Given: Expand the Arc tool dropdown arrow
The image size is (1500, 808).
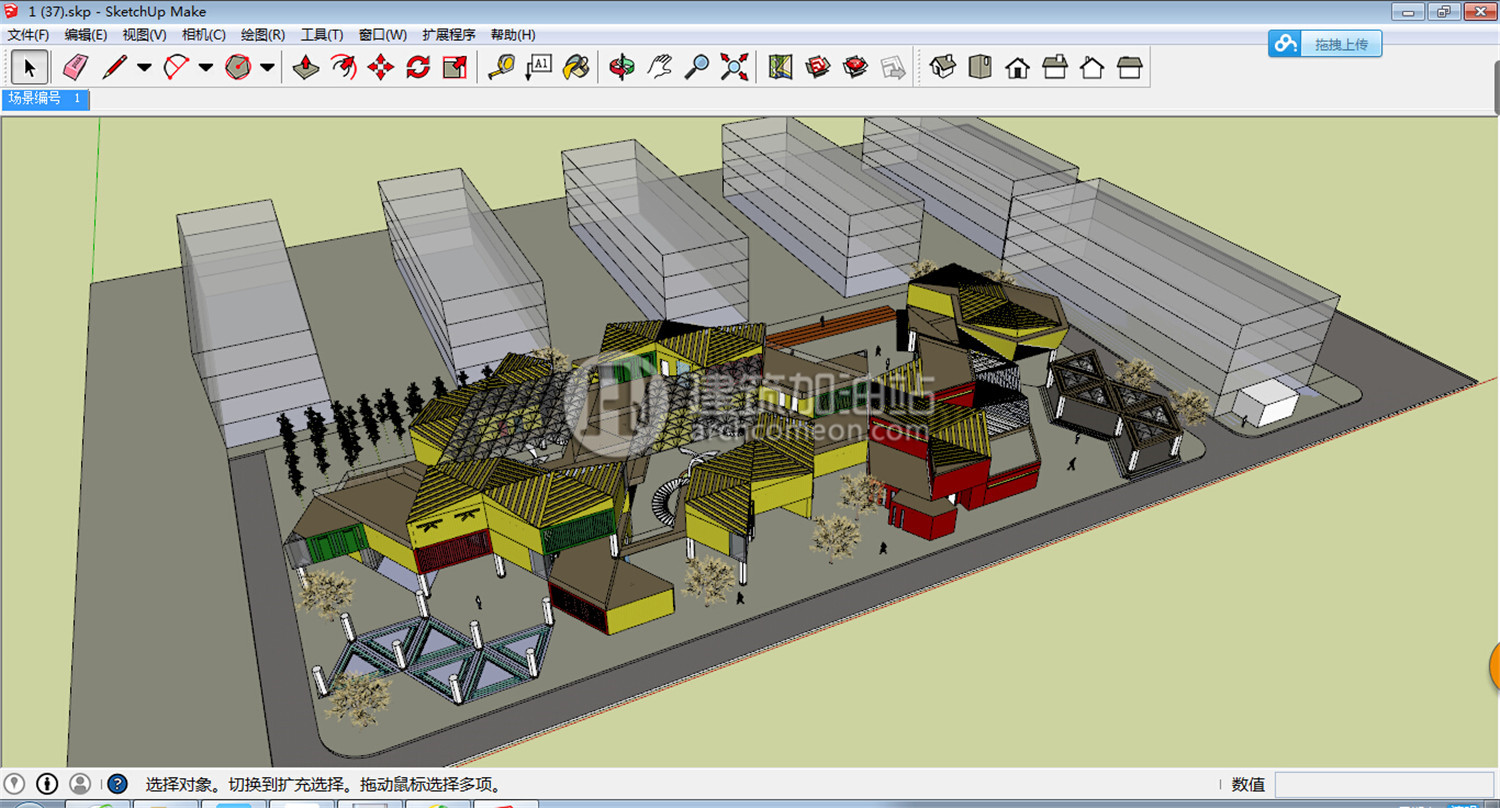Looking at the screenshot, I should (x=206, y=68).
